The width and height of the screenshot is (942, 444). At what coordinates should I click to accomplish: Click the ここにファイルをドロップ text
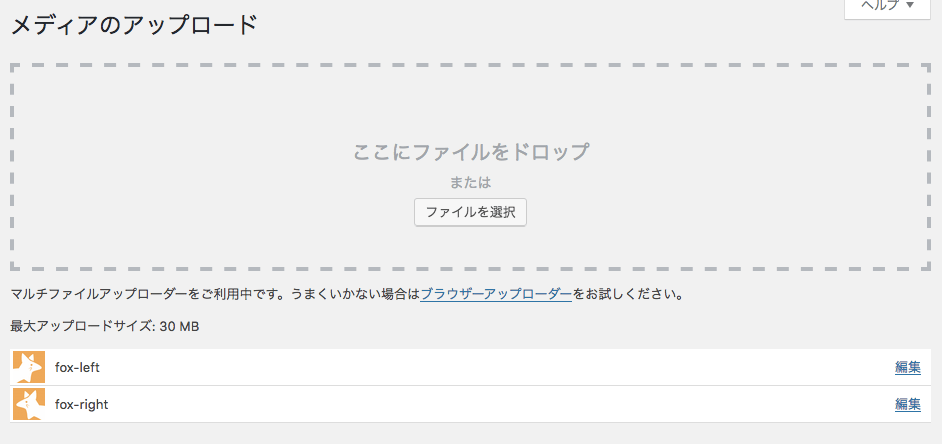(x=471, y=152)
